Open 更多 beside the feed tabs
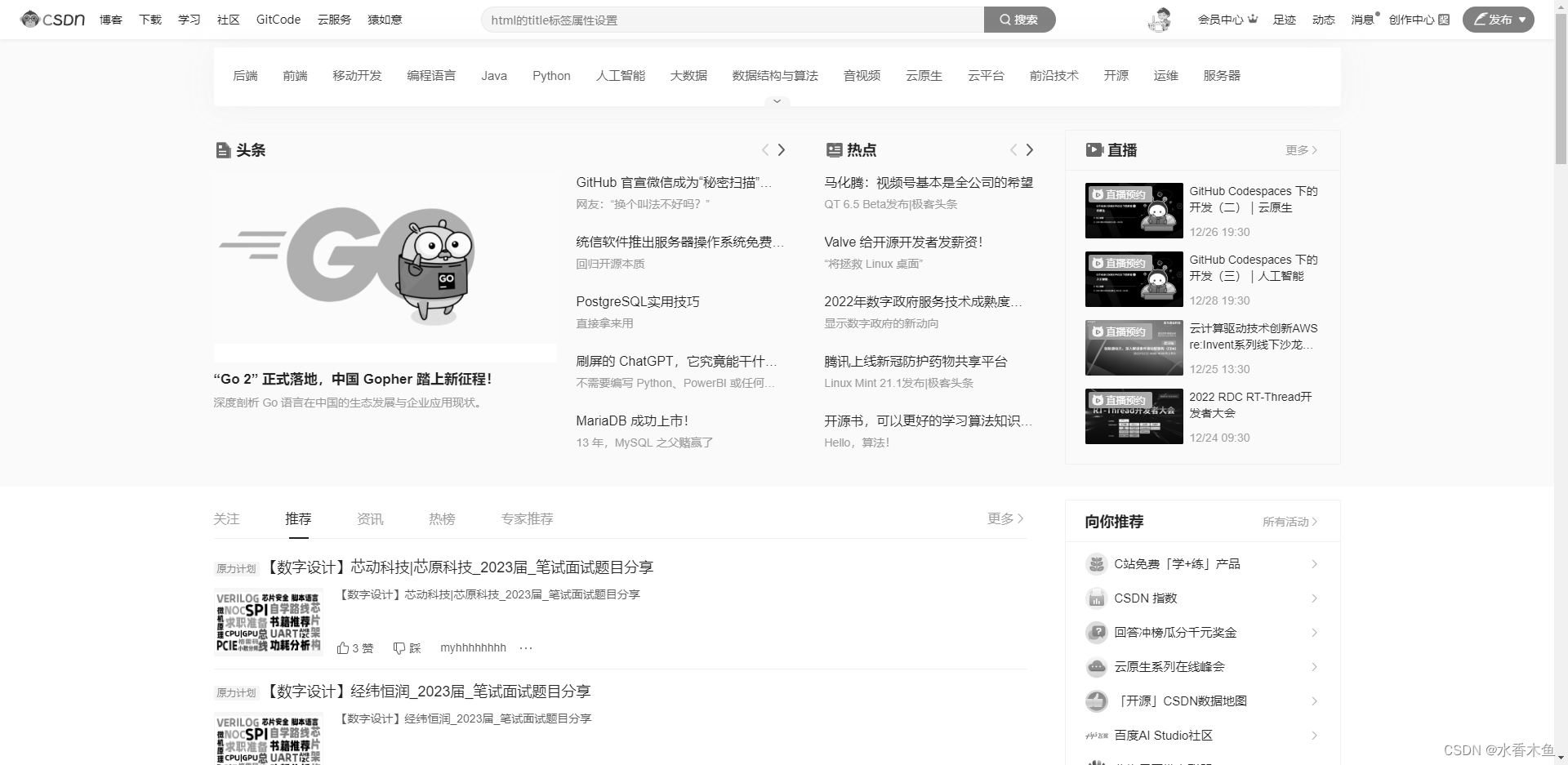The width and height of the screenshot is (1568, 765). point(1005,519)
